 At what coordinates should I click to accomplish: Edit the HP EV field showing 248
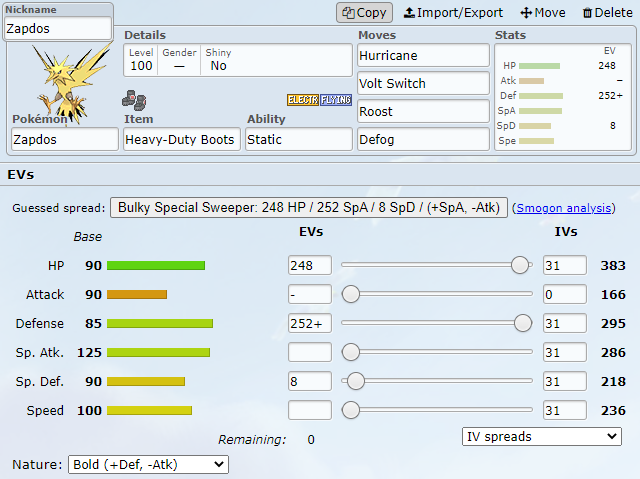[x=310, y=265]
